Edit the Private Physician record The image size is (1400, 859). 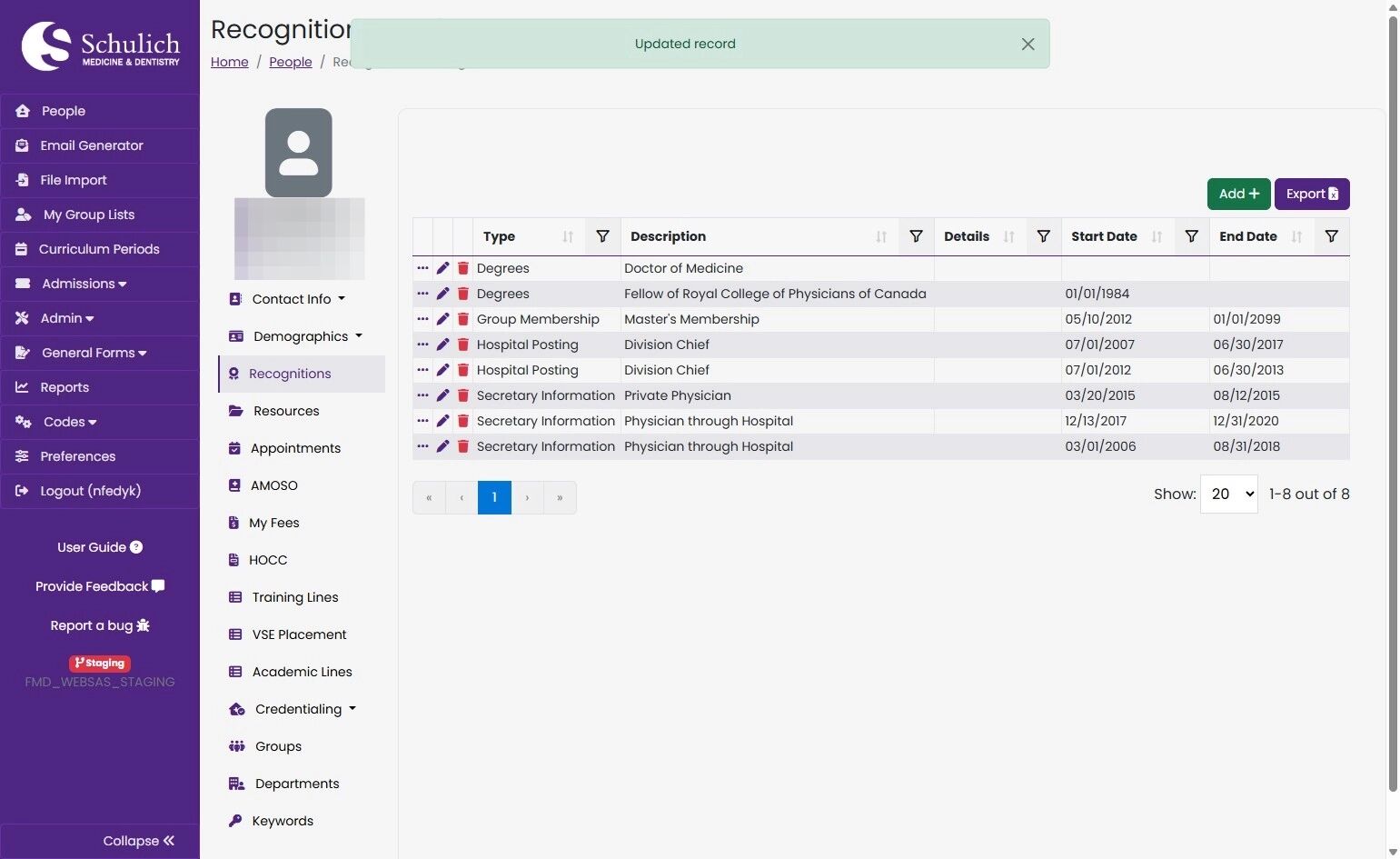[x=442, y=395]
